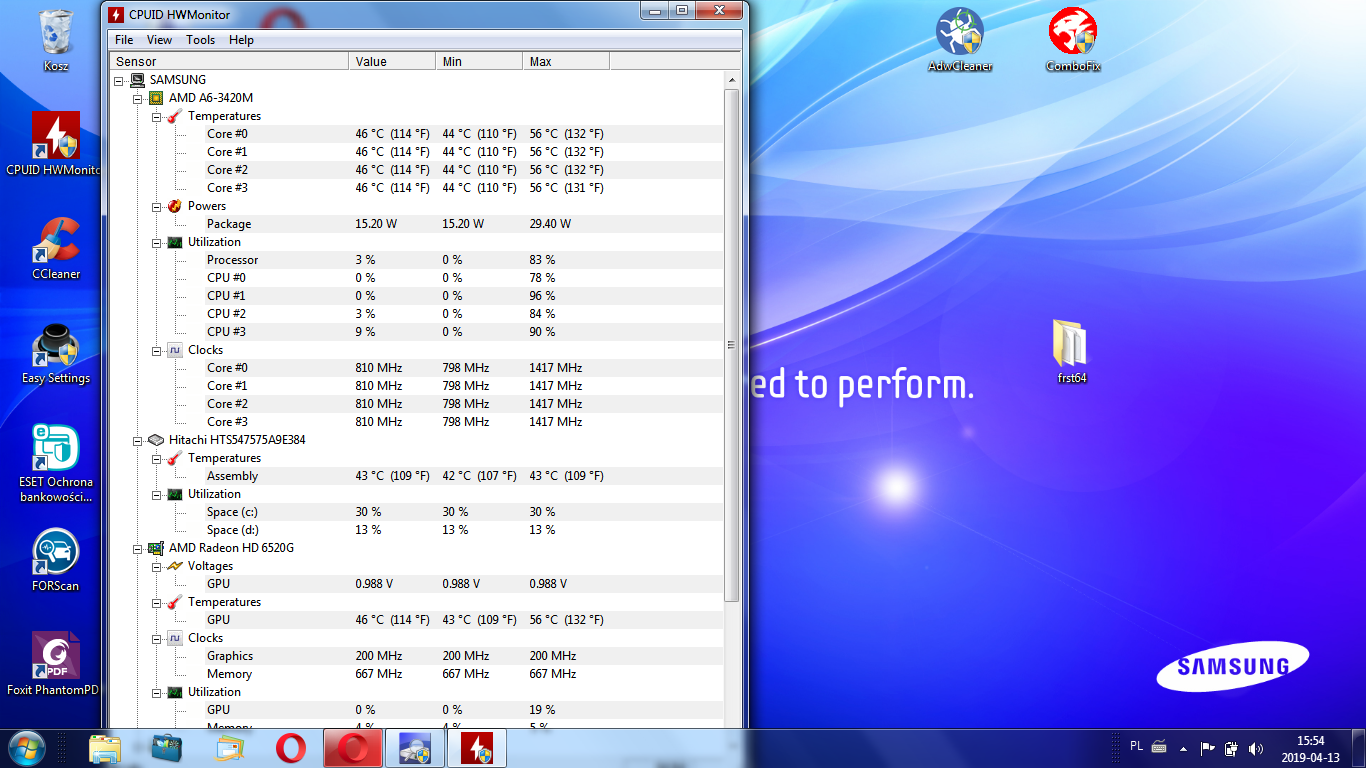
Task: Collapse Temperatures under AMD Radeon HD 6520G
Action: tap(157, 602)
